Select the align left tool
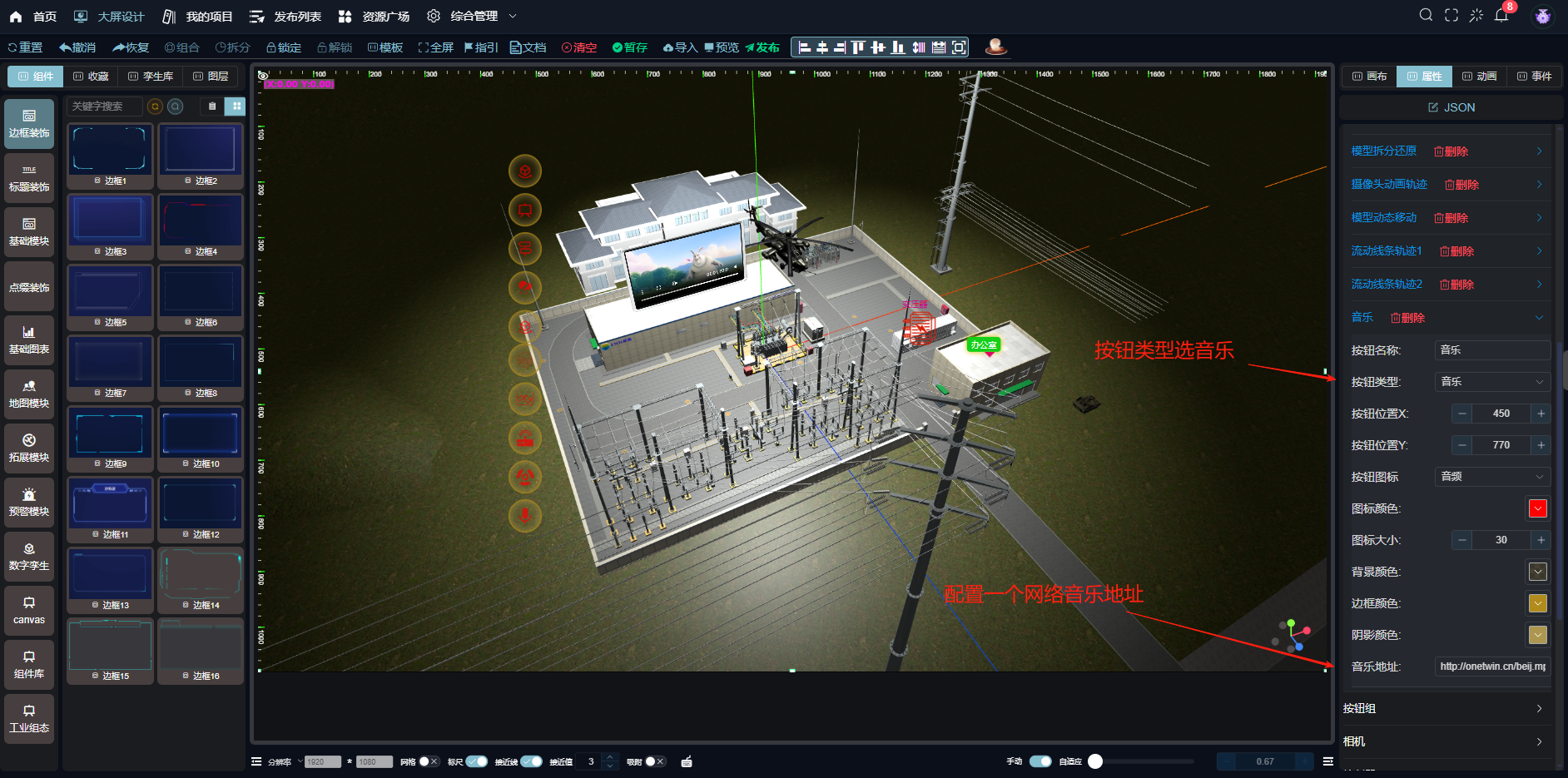1568x778 pixels. tap(804, 47)
